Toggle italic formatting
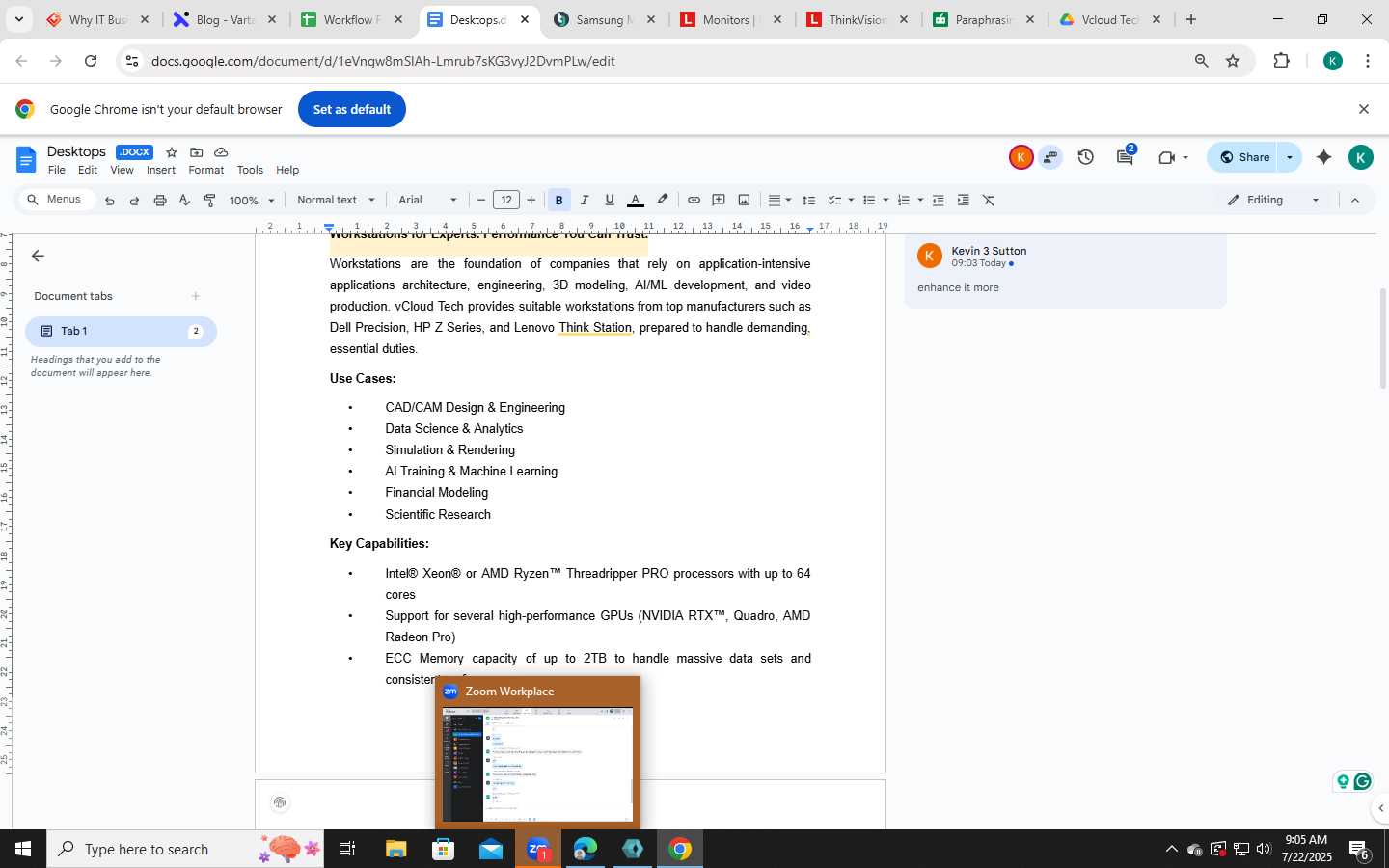Viewport: 1389px width, 868px height. tap(584, 201)
